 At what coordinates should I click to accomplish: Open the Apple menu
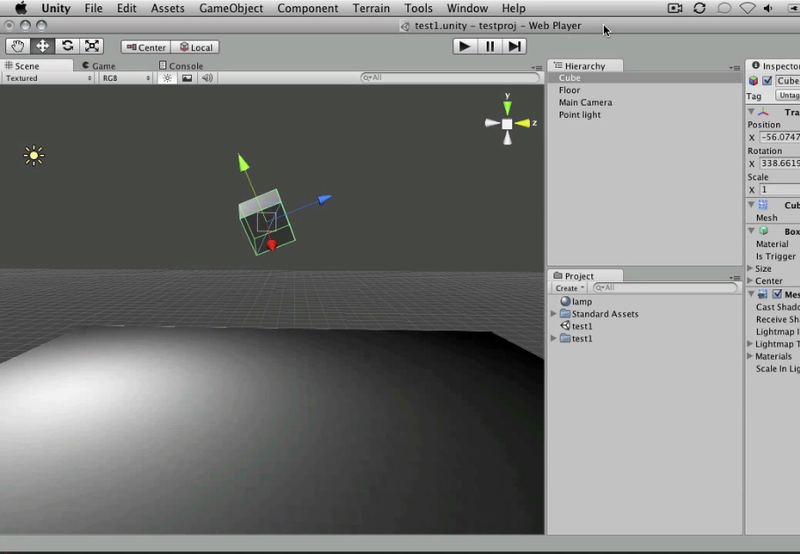(21, 8)
